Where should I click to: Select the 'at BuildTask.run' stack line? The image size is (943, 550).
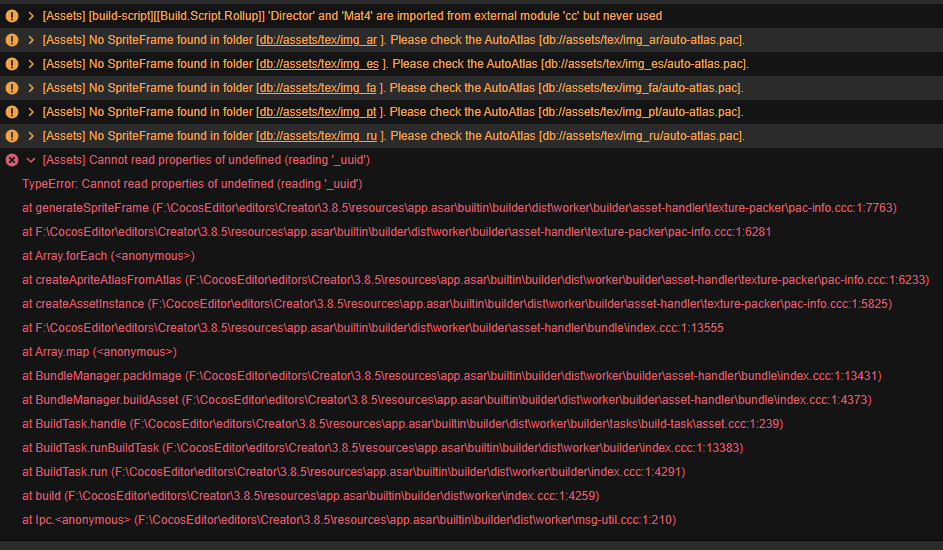(354, 472)
